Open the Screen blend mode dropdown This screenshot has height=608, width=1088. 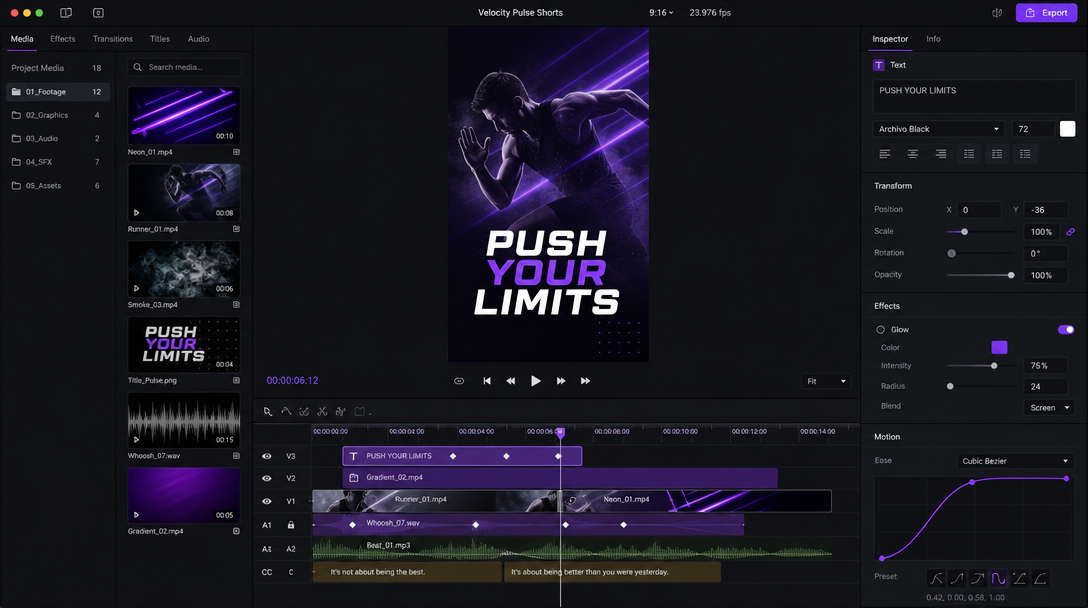(x=1049, y=407)
